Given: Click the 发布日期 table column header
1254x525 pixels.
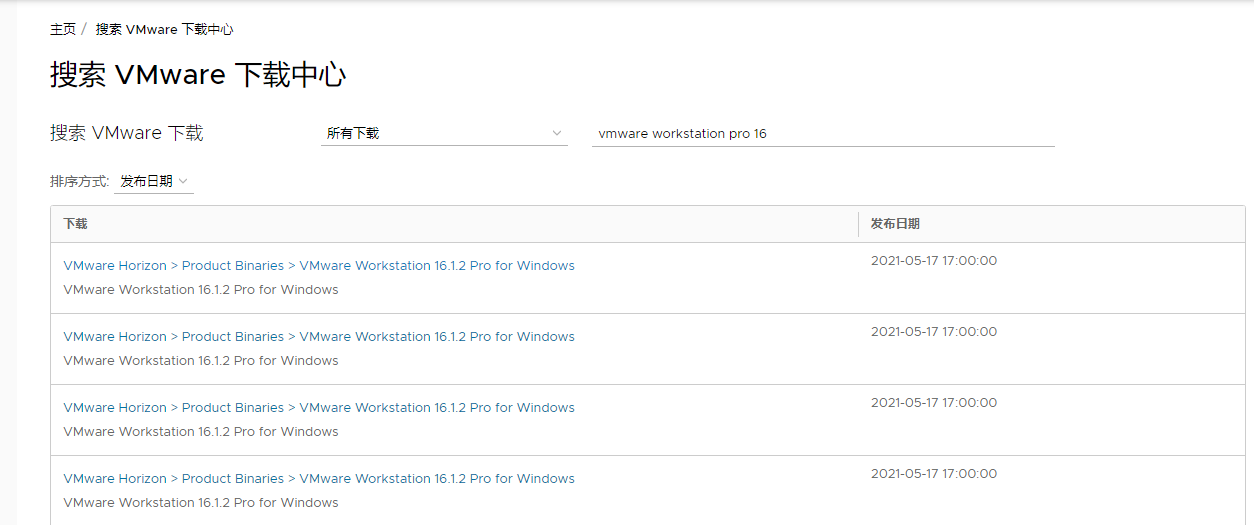Looking at the screenshot, I should 895,224.
